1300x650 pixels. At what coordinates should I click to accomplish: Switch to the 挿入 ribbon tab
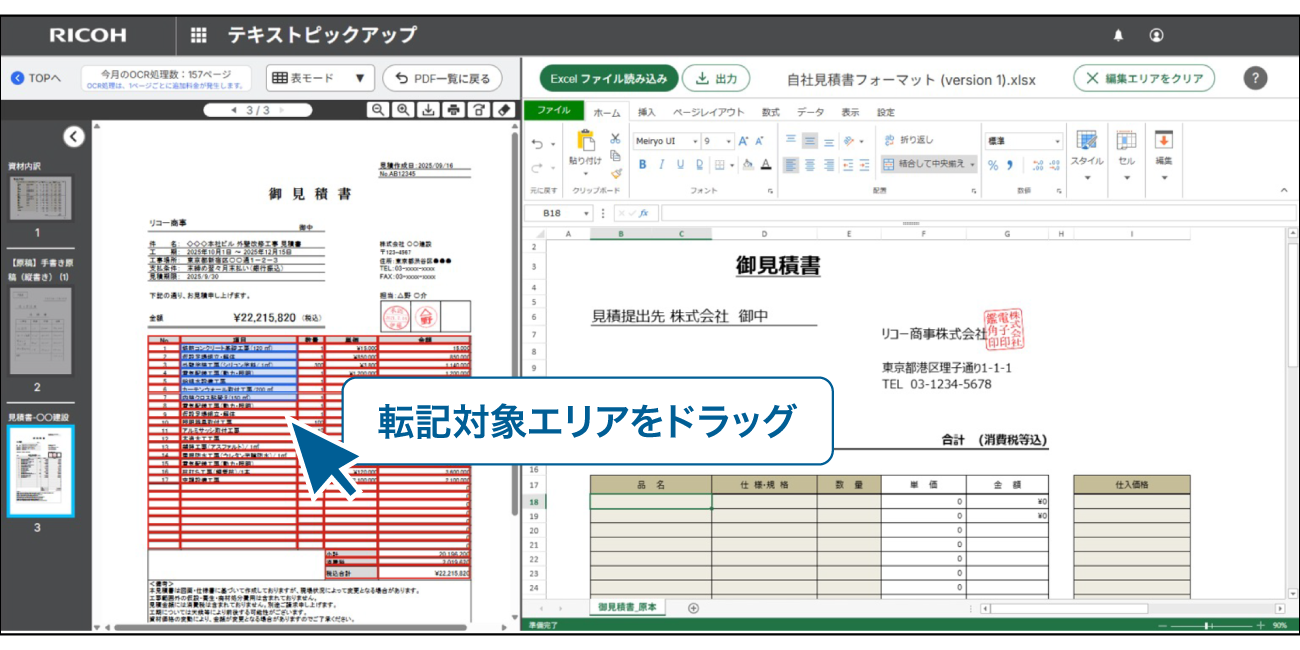click(647, 112)
